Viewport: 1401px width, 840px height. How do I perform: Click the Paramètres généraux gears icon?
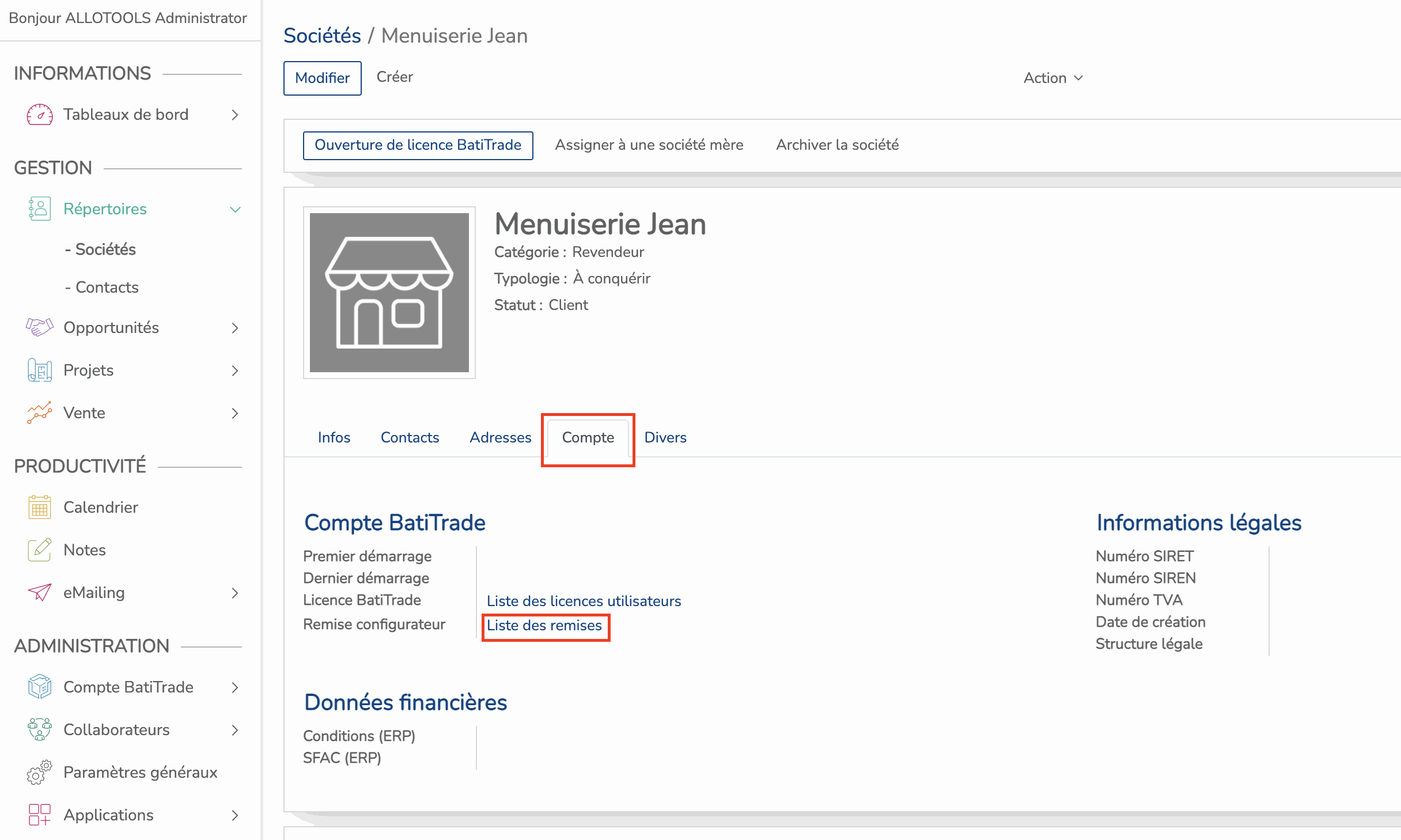tap(39, 773)
